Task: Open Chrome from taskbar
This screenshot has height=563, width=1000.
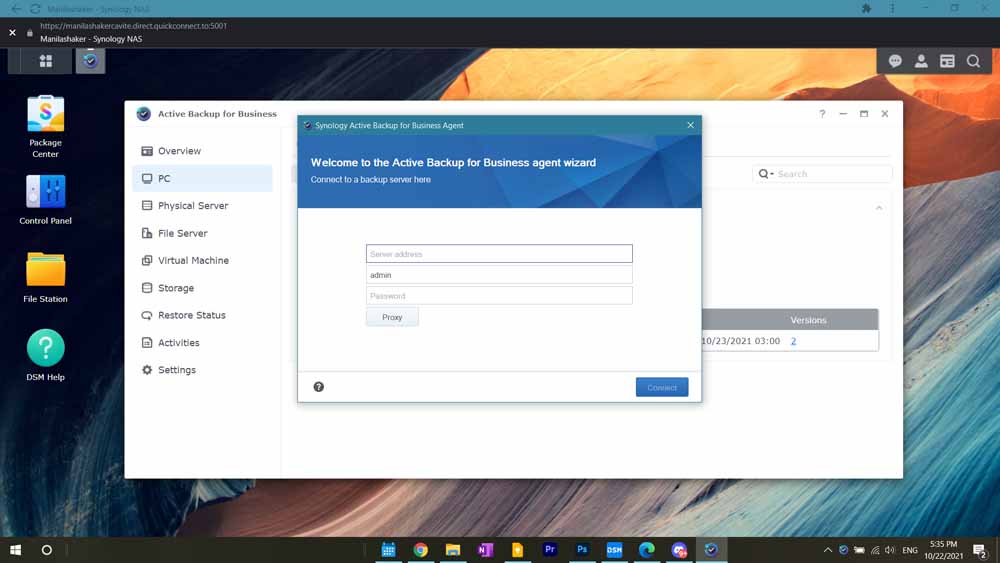Action: pos(420,550)
